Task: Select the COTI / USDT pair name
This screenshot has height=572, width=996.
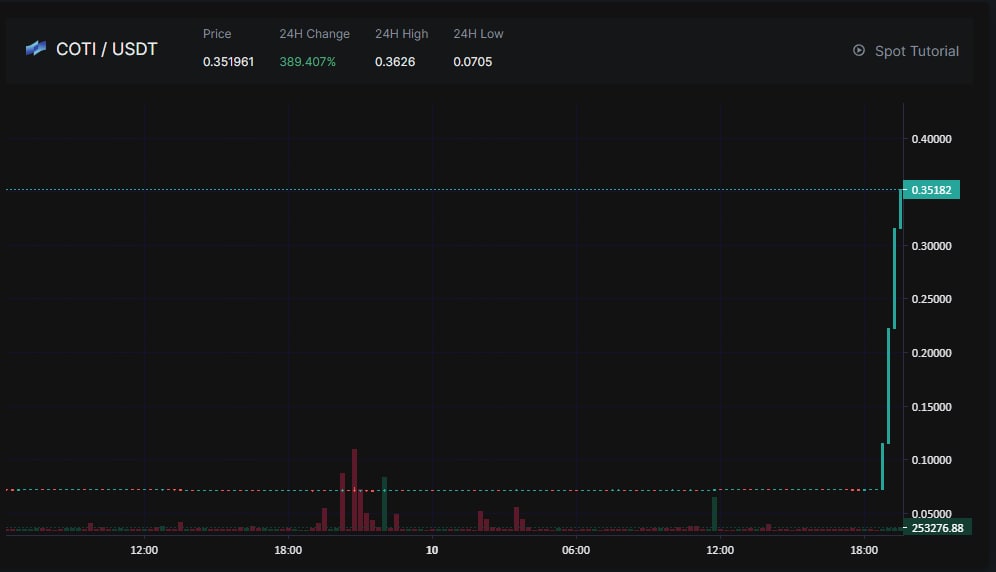Action: (107, 49)
